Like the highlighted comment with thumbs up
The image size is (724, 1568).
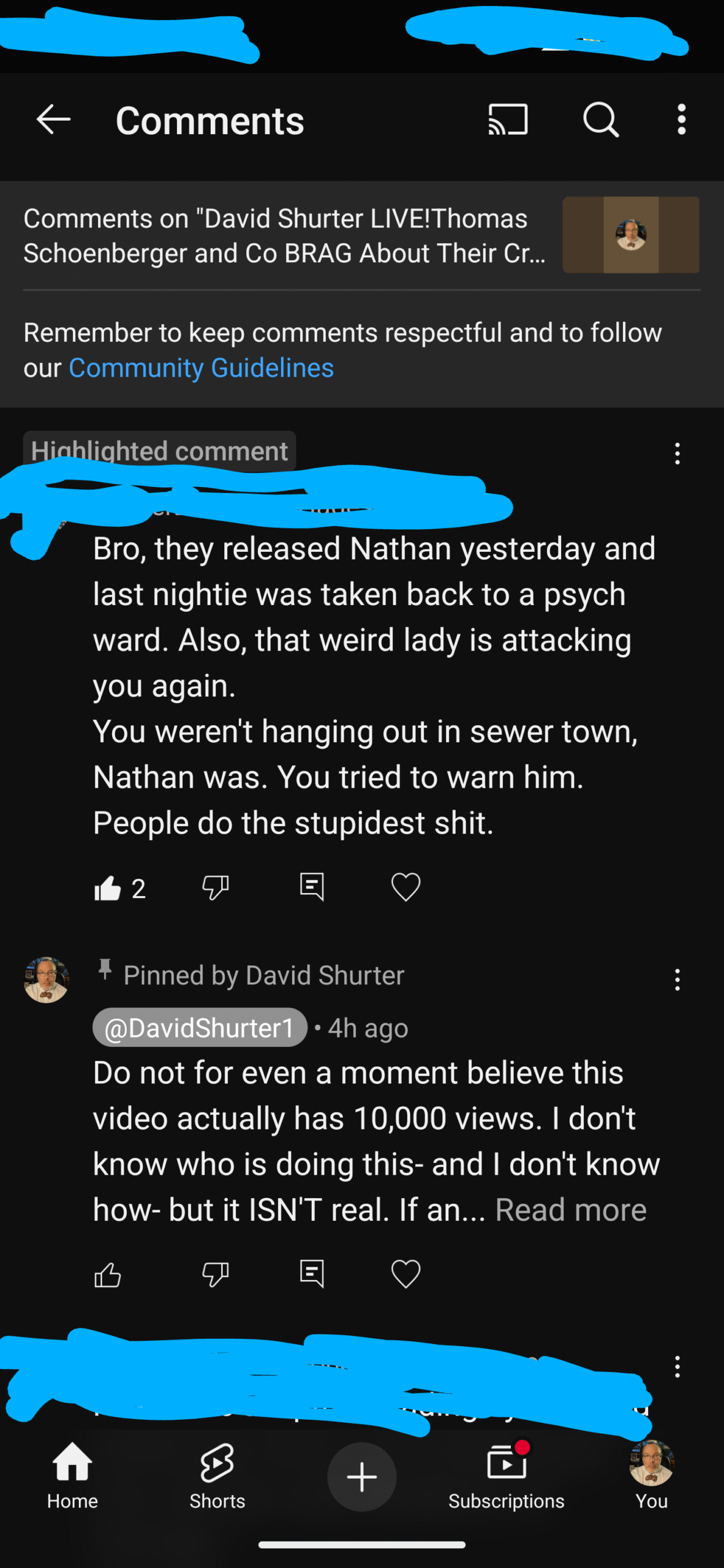108,888
